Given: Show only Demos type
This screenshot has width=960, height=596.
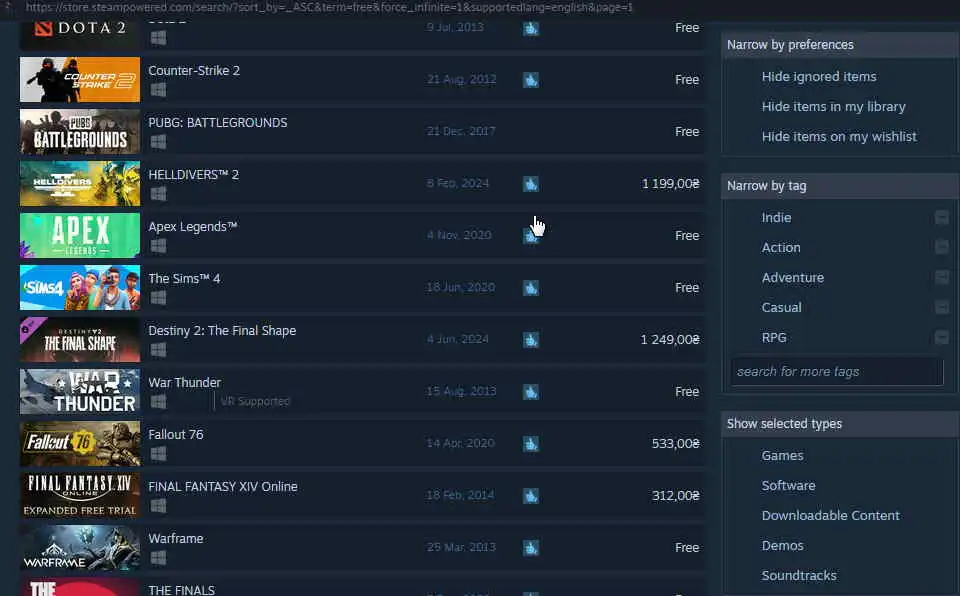Looking at the screenshot, I should click(782, 546).
